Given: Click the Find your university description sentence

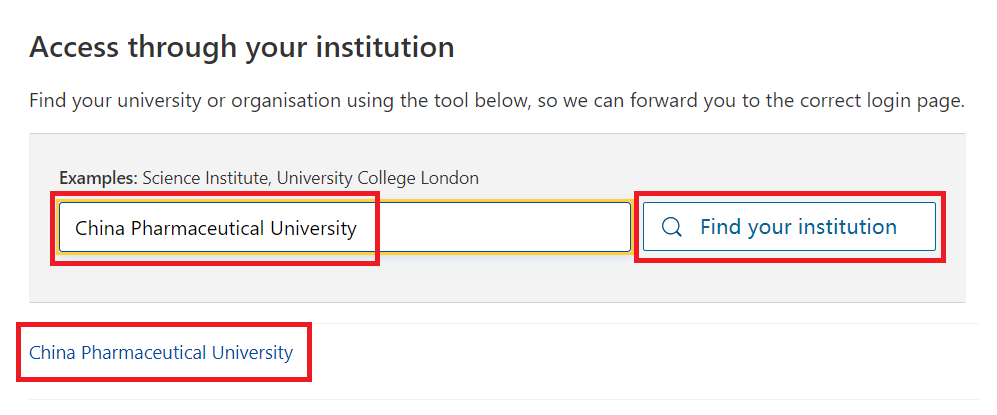Looking at the screenshot, I should coord(496,101).
